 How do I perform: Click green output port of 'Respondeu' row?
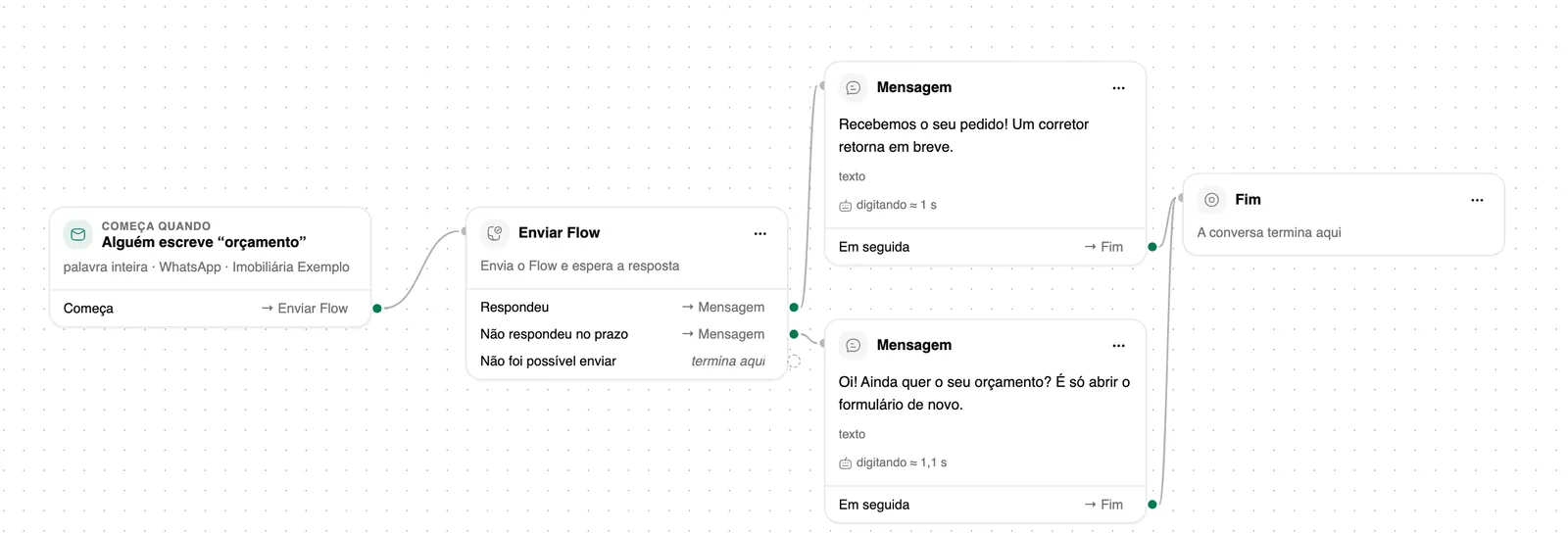(794, 308)
